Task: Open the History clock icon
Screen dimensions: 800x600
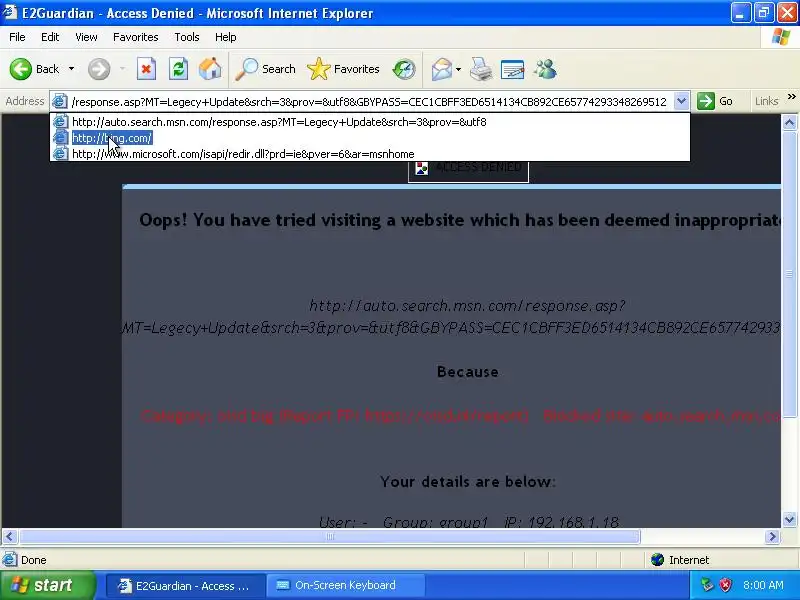Action: pos(404,69)
